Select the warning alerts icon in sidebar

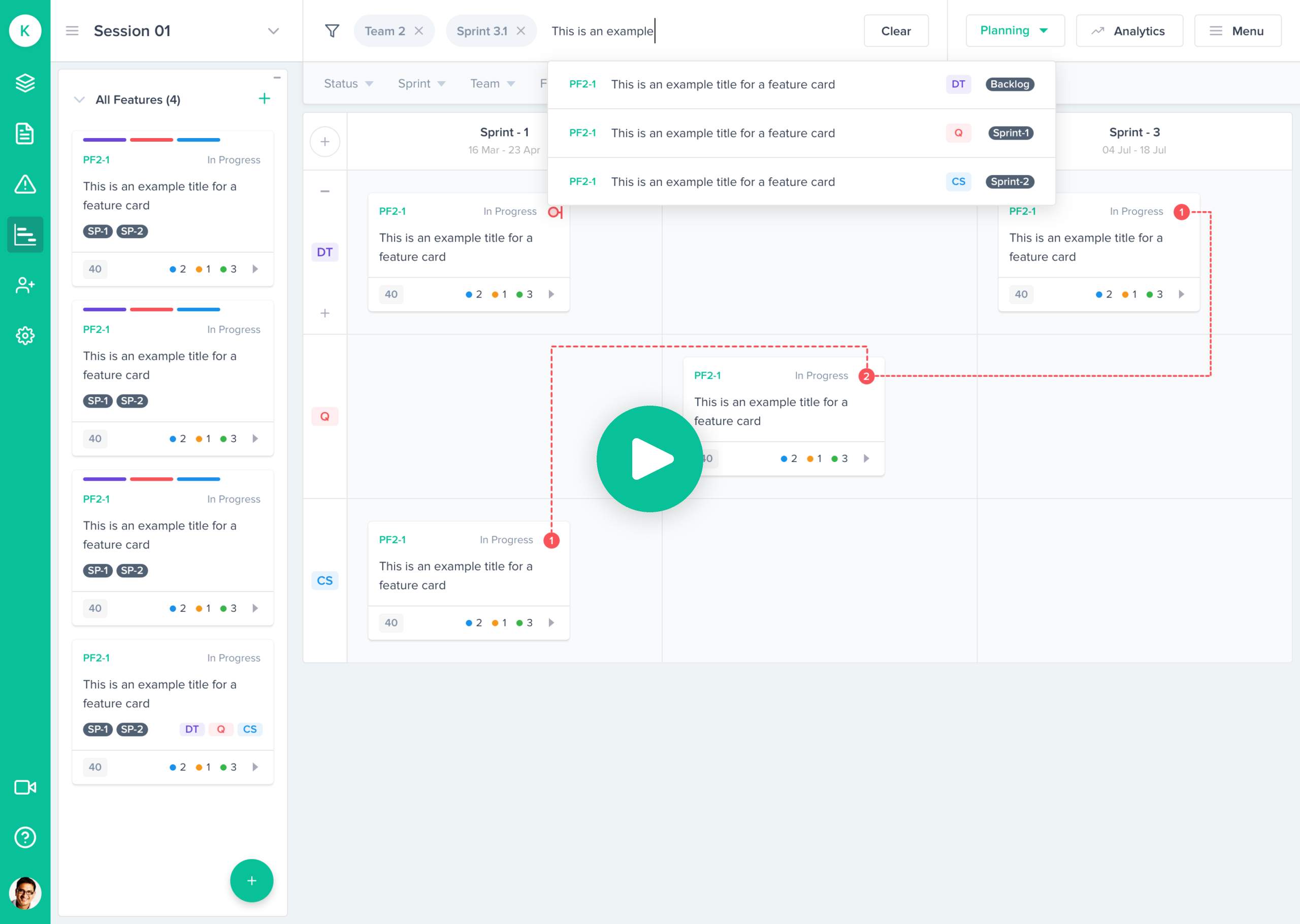25,184
